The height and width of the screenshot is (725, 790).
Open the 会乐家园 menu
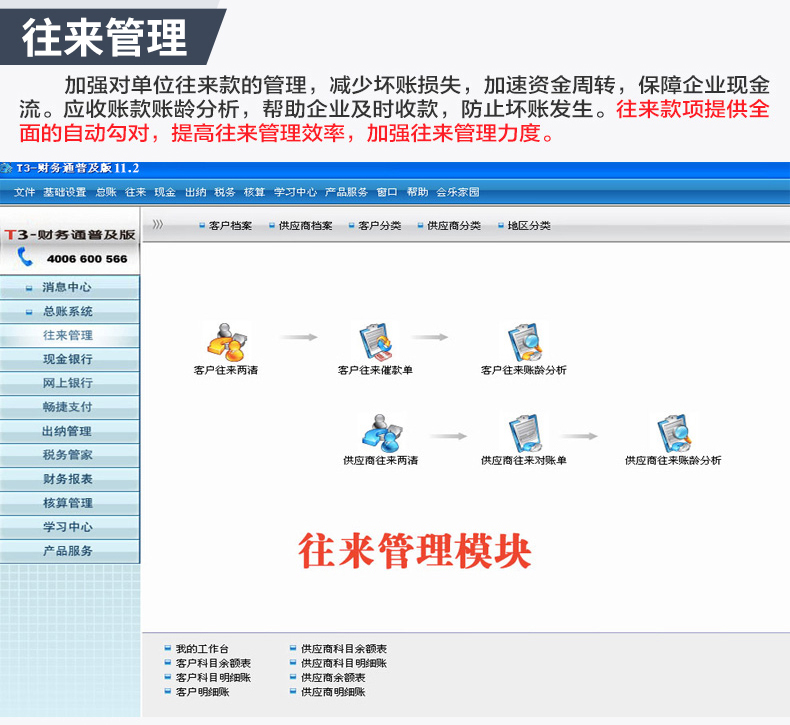(x=458, y=192)
